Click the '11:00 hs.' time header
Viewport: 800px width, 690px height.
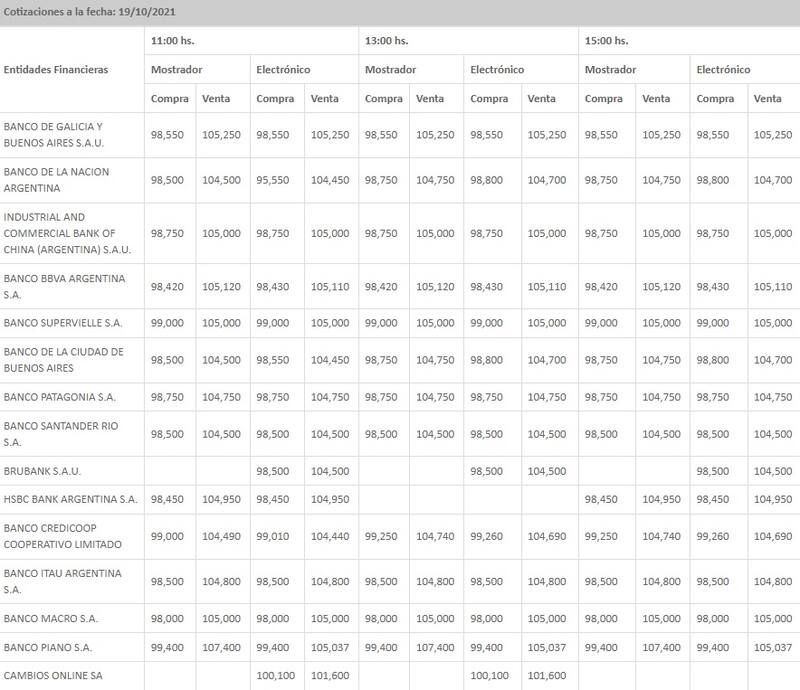tap(174, 41)
